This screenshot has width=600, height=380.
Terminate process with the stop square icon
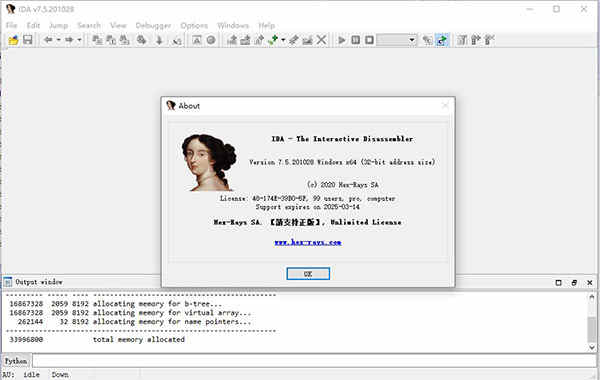(x=369, y=40)
